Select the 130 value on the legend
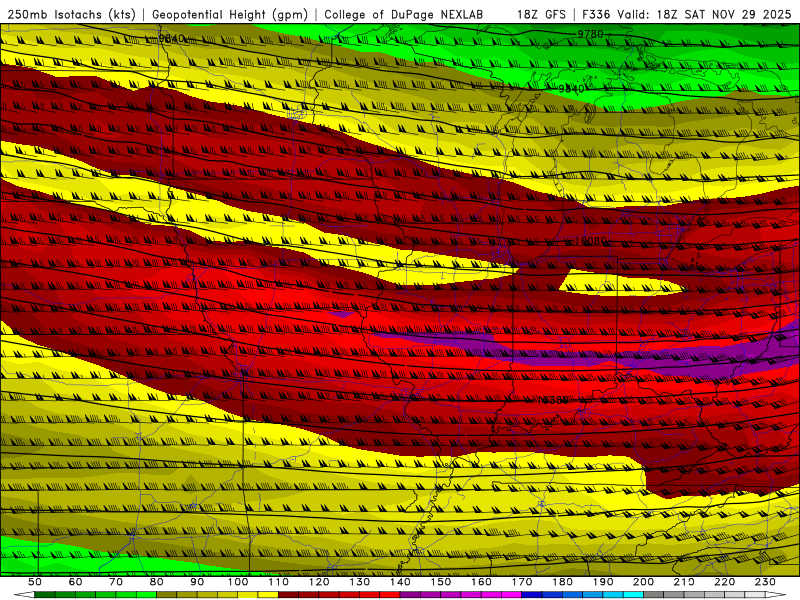Image resolution: width=800 pixels, height=600 pixels. (x=360, y=582)
